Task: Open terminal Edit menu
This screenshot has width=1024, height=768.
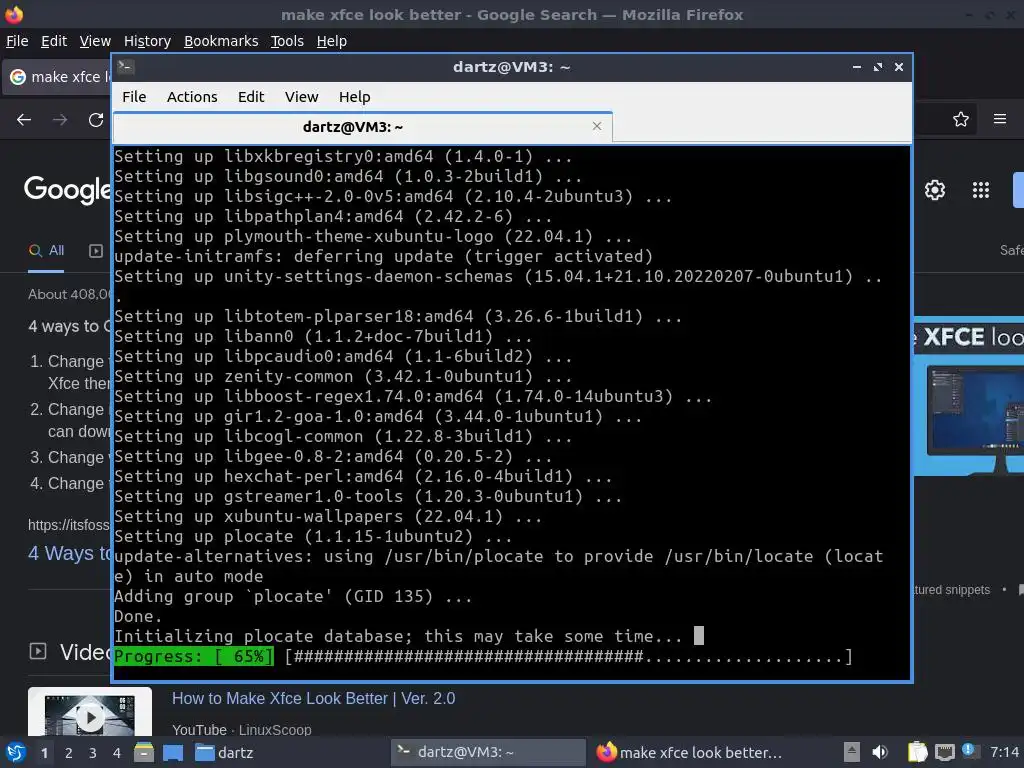Action: [251, 97]
